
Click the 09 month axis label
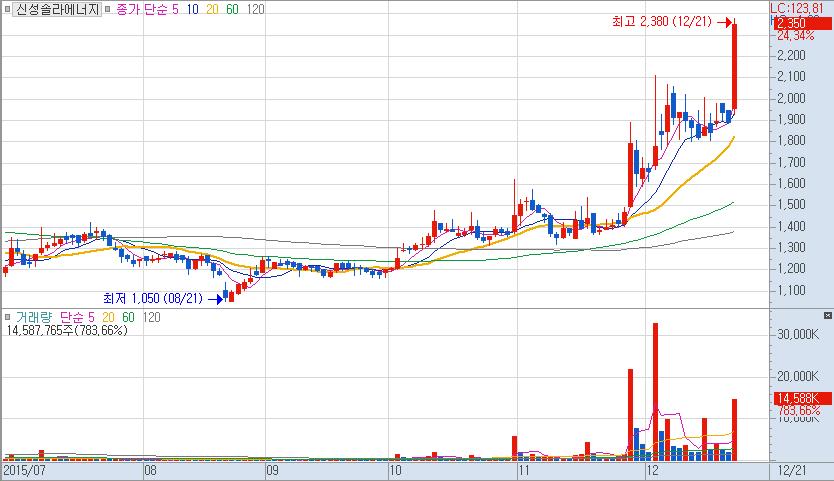272,470
